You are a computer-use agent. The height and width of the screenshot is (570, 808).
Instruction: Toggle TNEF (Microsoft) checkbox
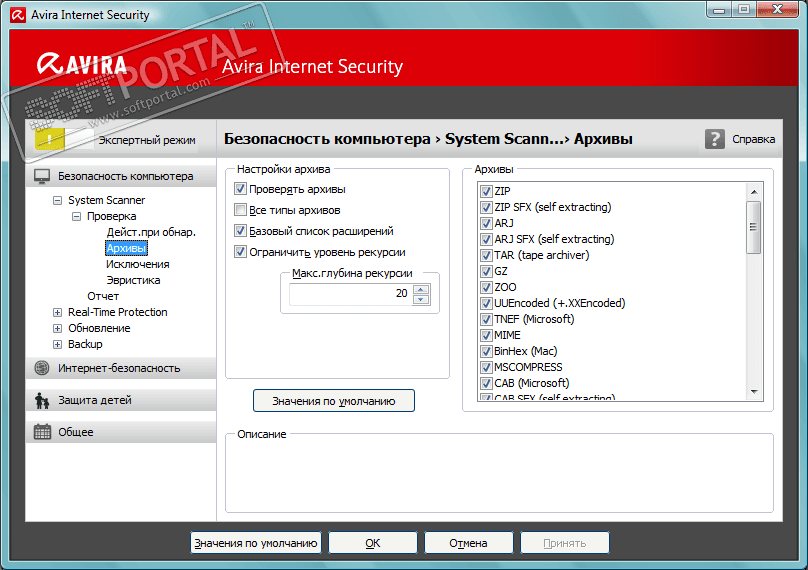tap(486, 320)
